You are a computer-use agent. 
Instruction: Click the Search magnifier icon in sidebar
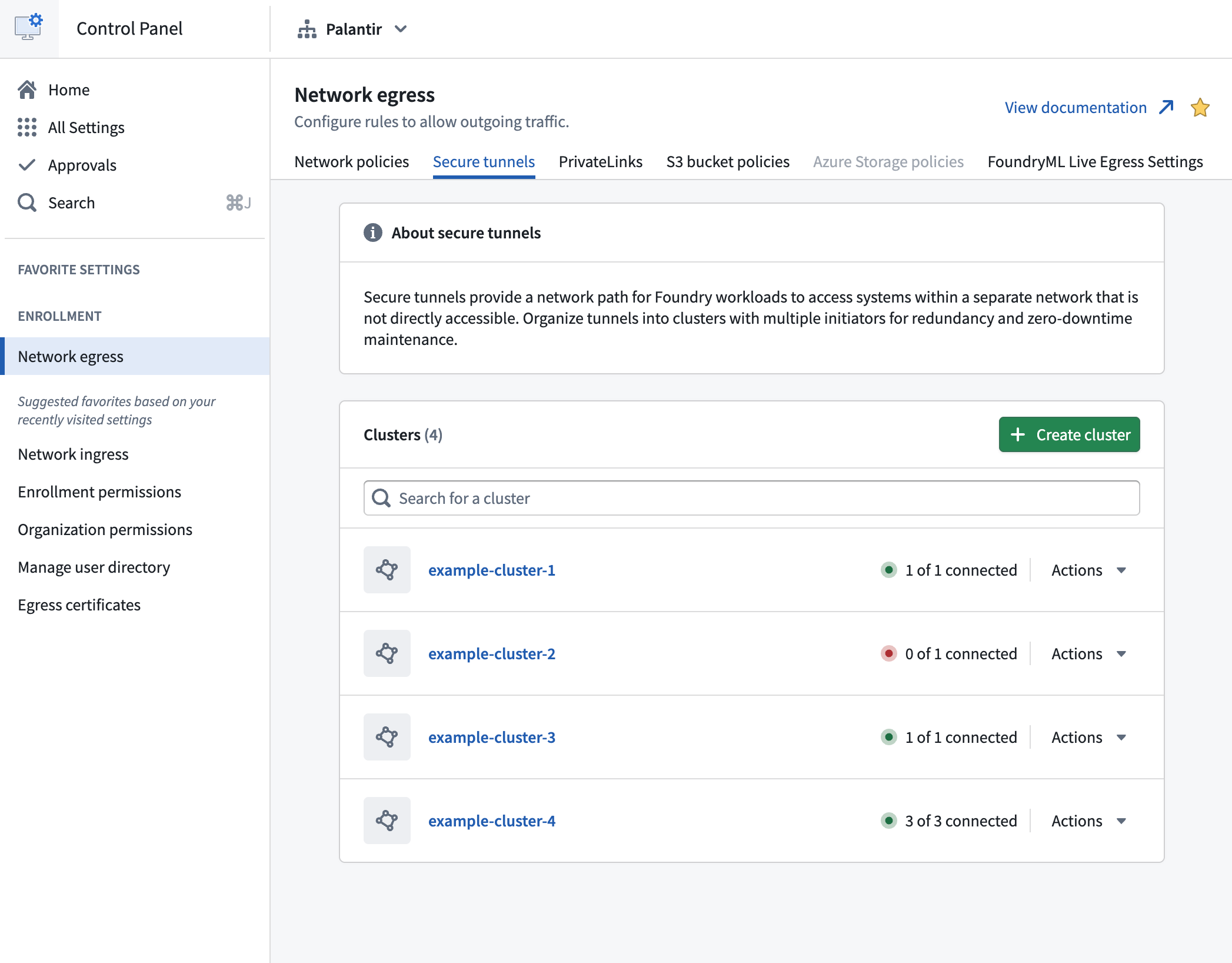(27, 202)
